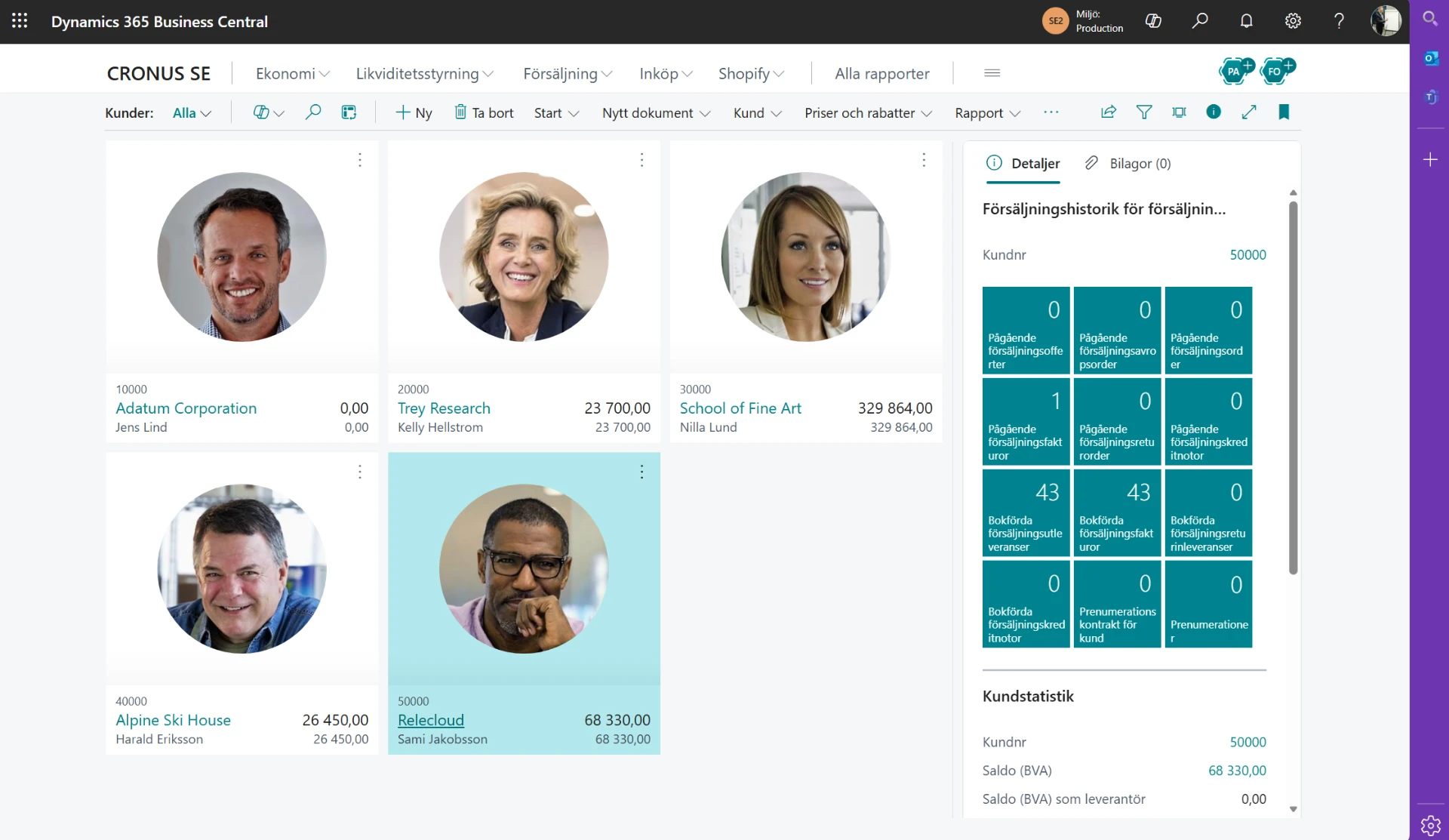Expand page to full width arrow icon
Image resolution: width=1449 pixels, height=840 pixels.
[1249, 112]
